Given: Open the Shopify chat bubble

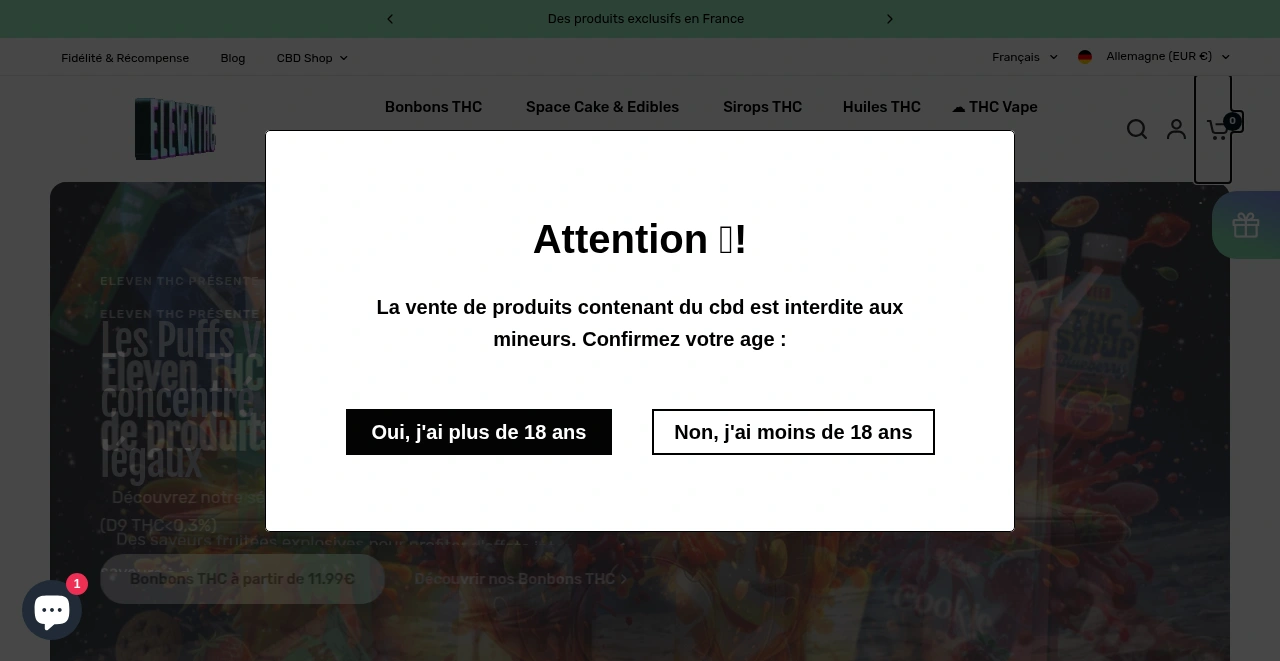Looking at the screenshot, I should [x=52, y=609].
